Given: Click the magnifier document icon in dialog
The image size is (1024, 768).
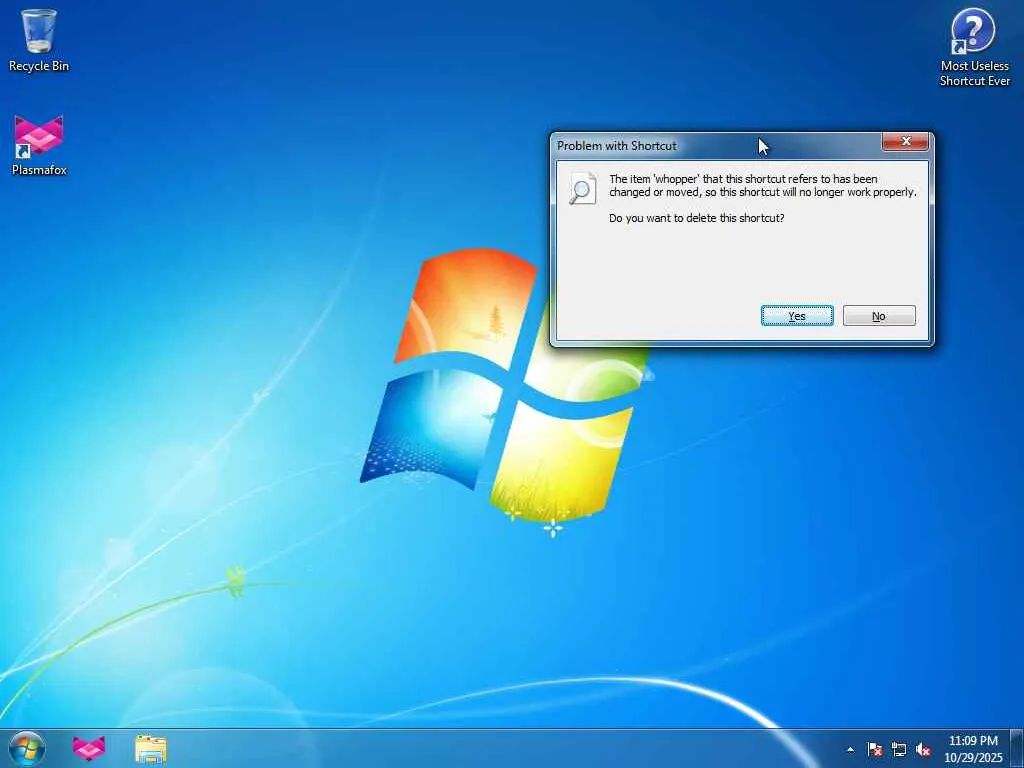Looking at the screenshot, I should (582, 189).
